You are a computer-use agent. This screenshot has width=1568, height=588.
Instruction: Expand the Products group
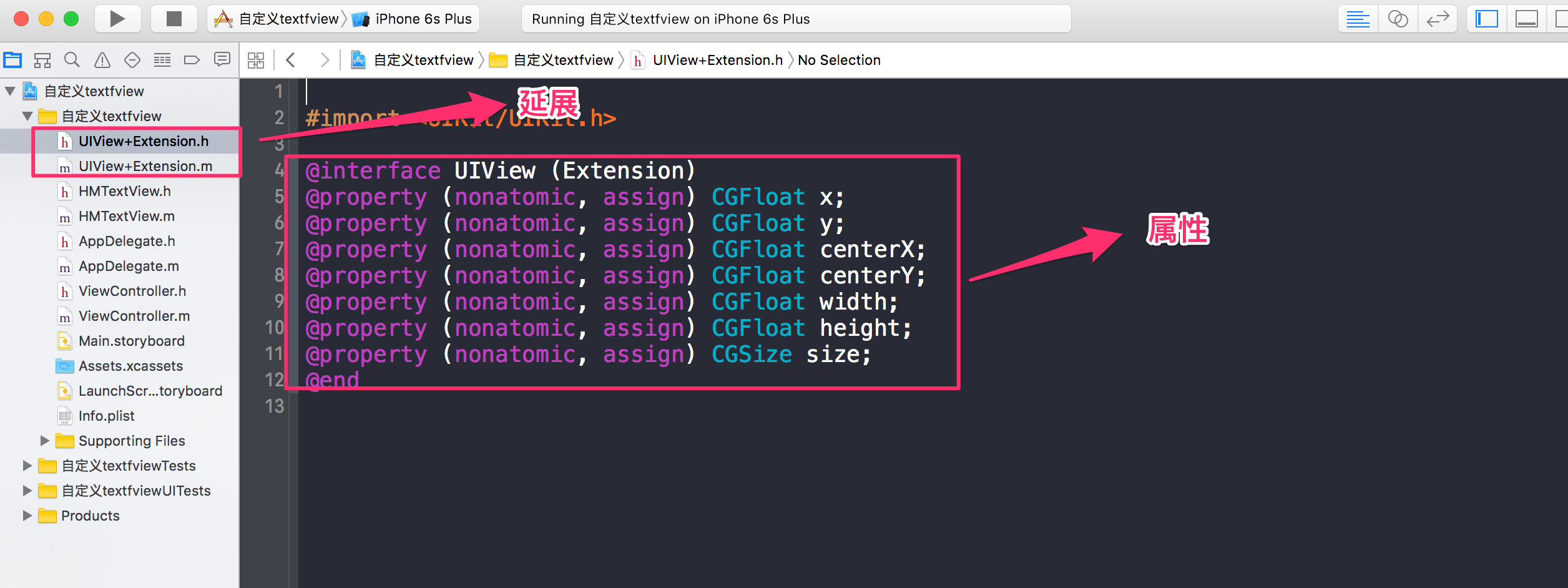[x=27, y=516]
